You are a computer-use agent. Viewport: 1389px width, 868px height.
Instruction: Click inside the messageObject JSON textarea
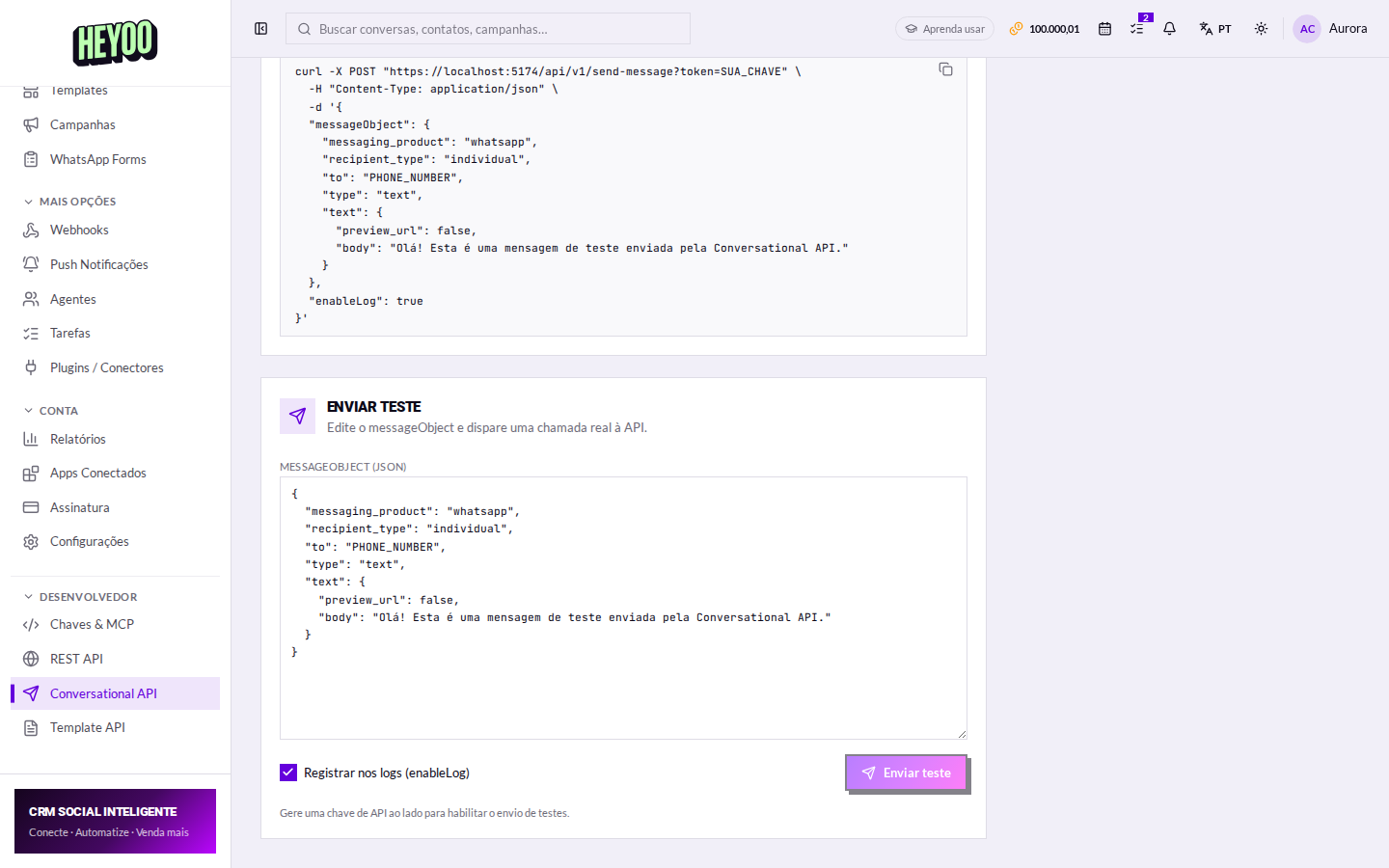623,608
